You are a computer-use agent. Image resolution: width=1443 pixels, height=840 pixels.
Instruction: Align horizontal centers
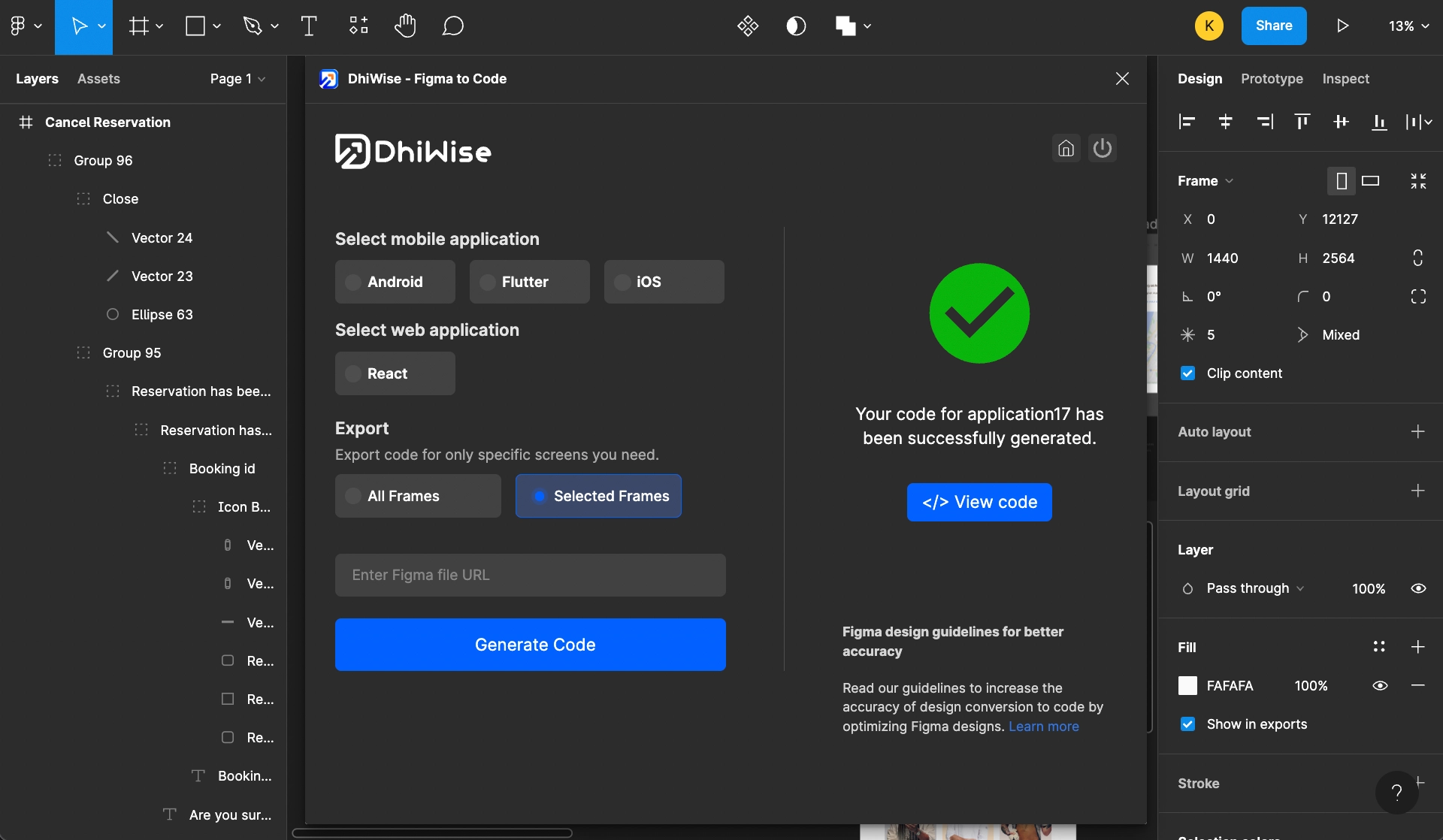pyautogui.click(x=1225, y=121)
